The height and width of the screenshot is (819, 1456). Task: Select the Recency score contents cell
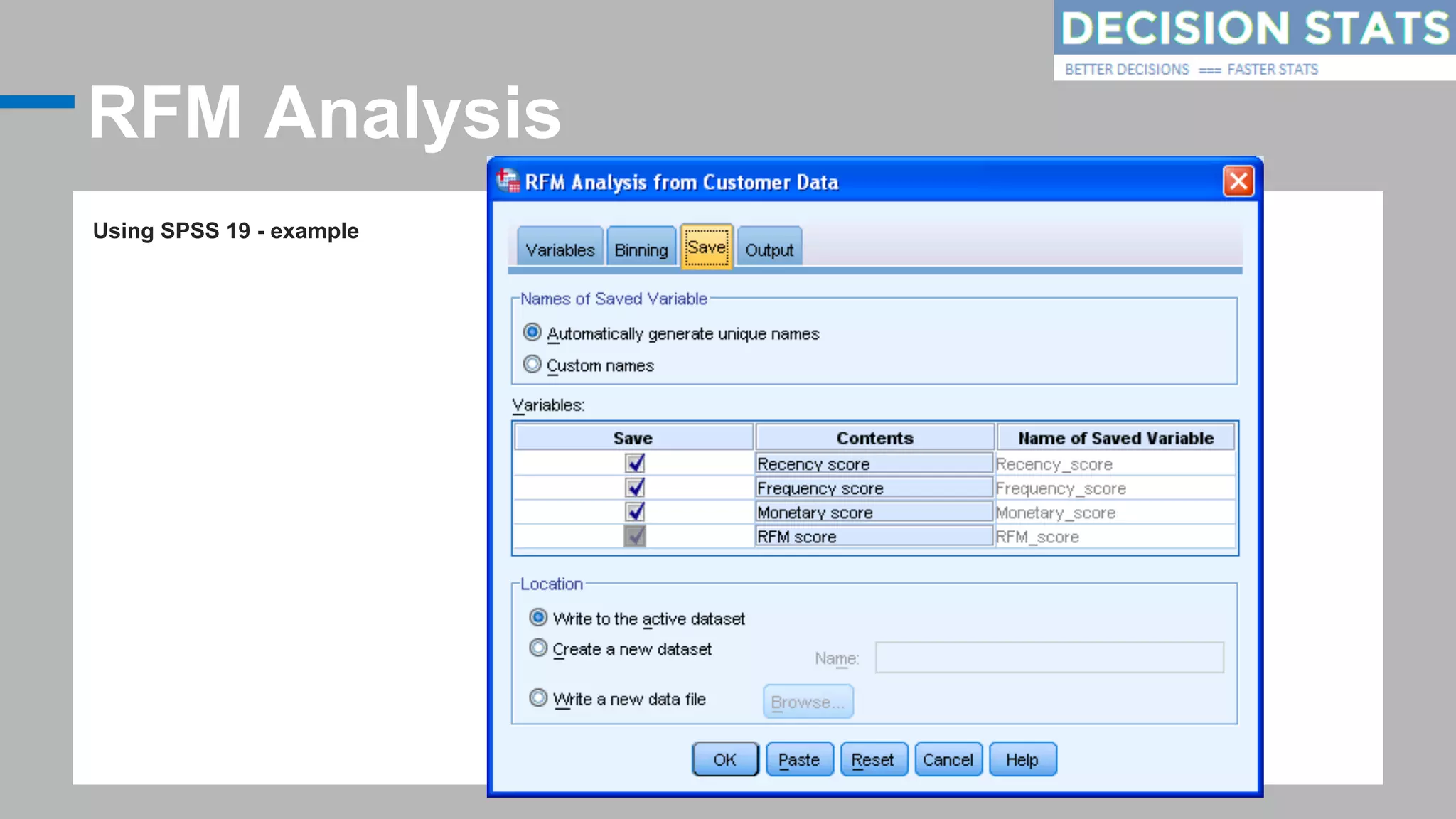[x=874, y=464]
